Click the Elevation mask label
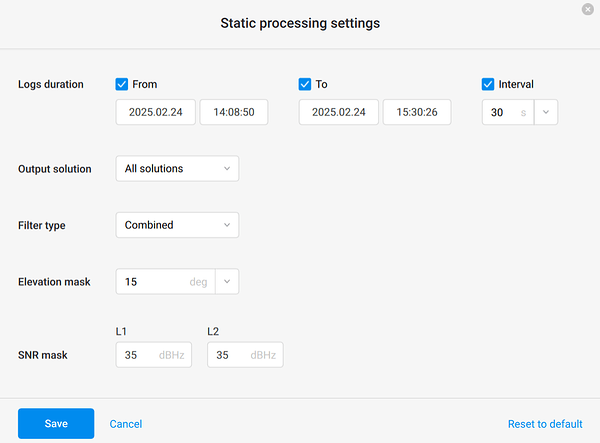The image size is (600, 443). 54,282
